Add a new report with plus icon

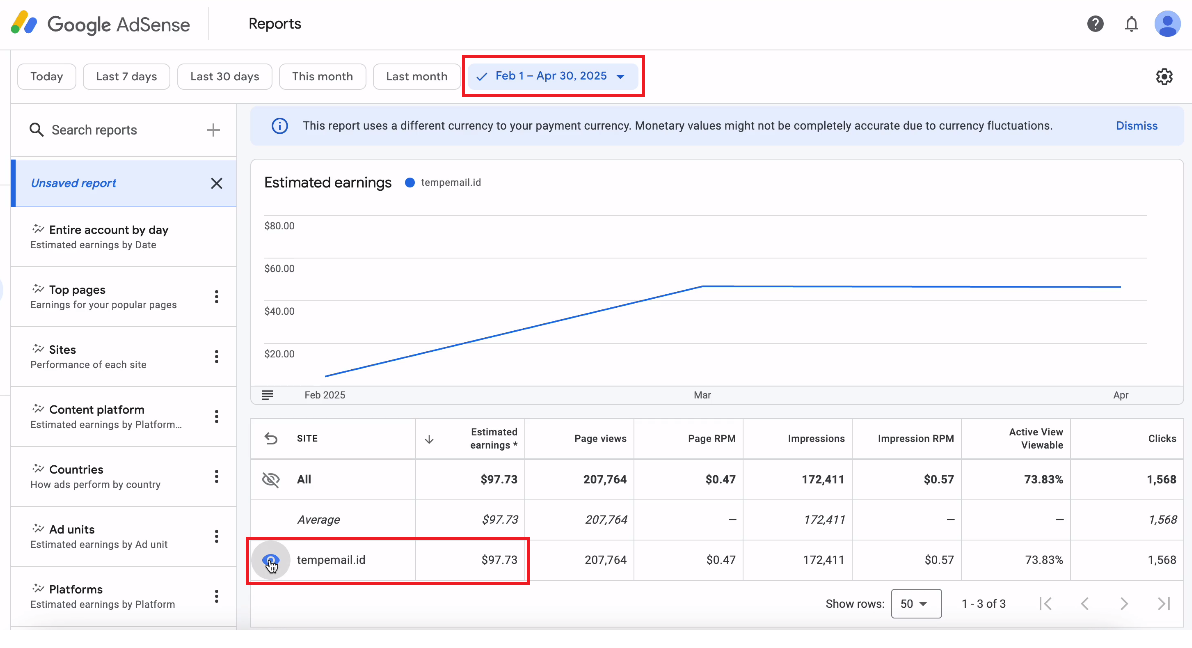pos(213,130)
